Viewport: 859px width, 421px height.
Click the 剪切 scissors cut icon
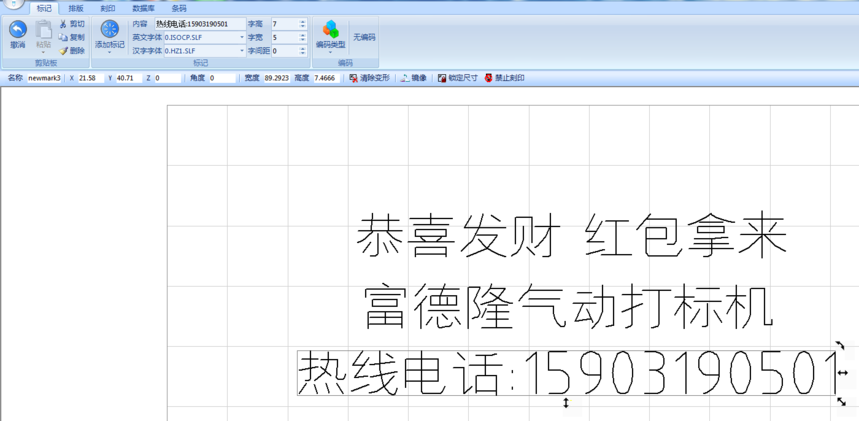point(63,24)
